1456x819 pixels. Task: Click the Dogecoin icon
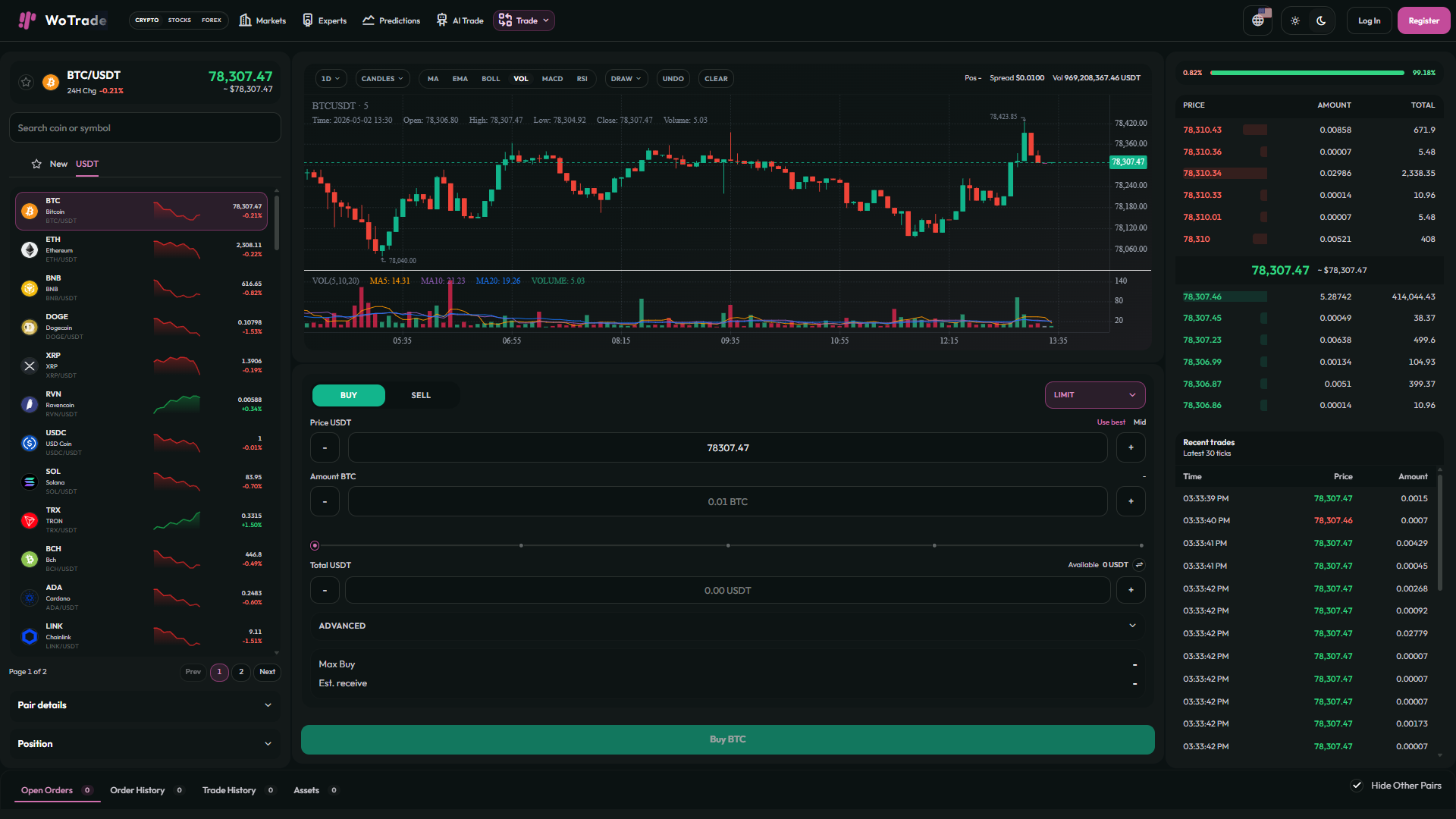coord(30,327)
